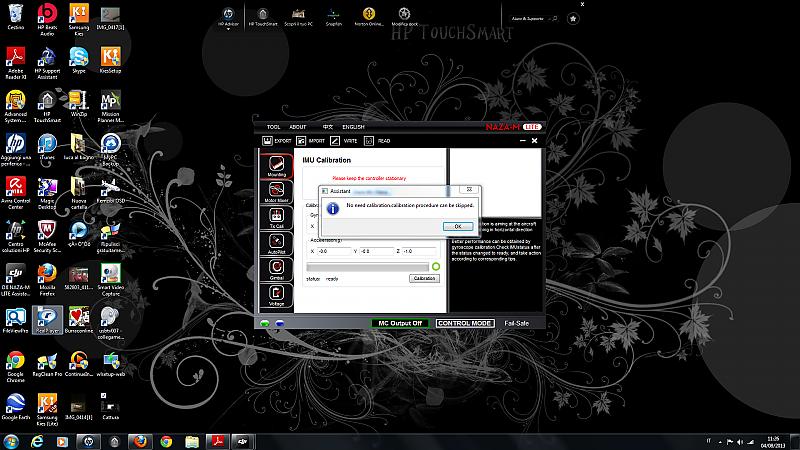
Task: Click the ready status text
Action: click(x=332, y=279)
